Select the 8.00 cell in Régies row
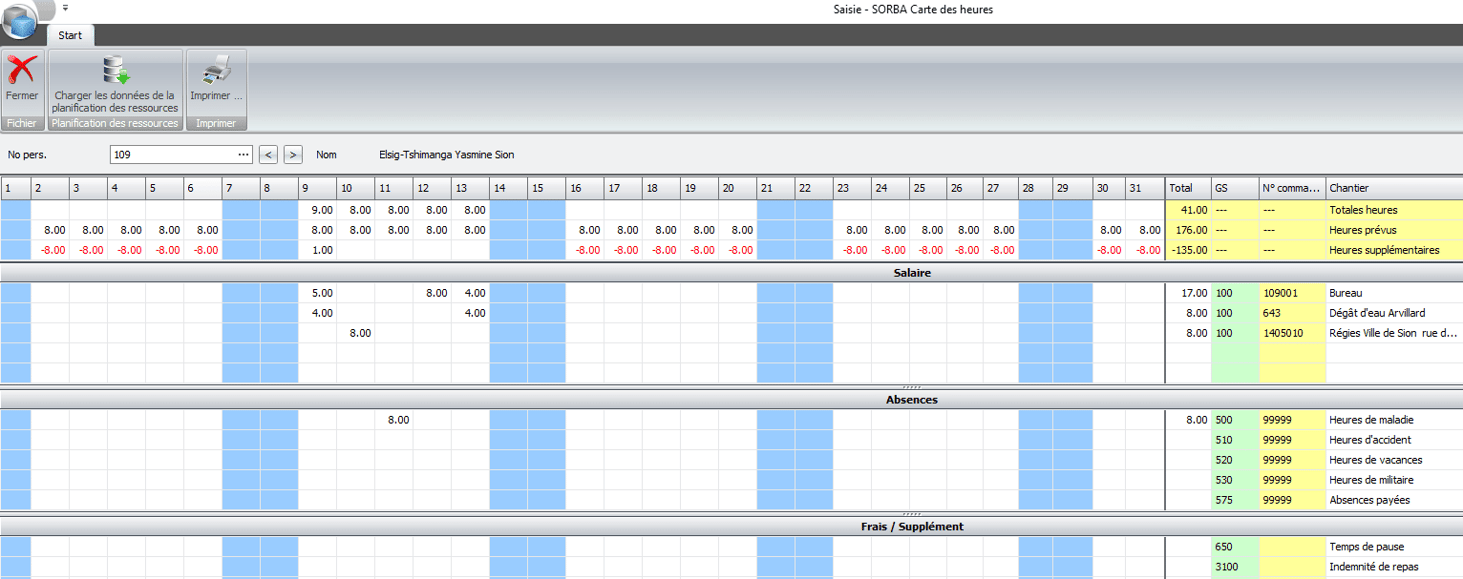The image size is (1463, 579). click(x=356, y=333)
